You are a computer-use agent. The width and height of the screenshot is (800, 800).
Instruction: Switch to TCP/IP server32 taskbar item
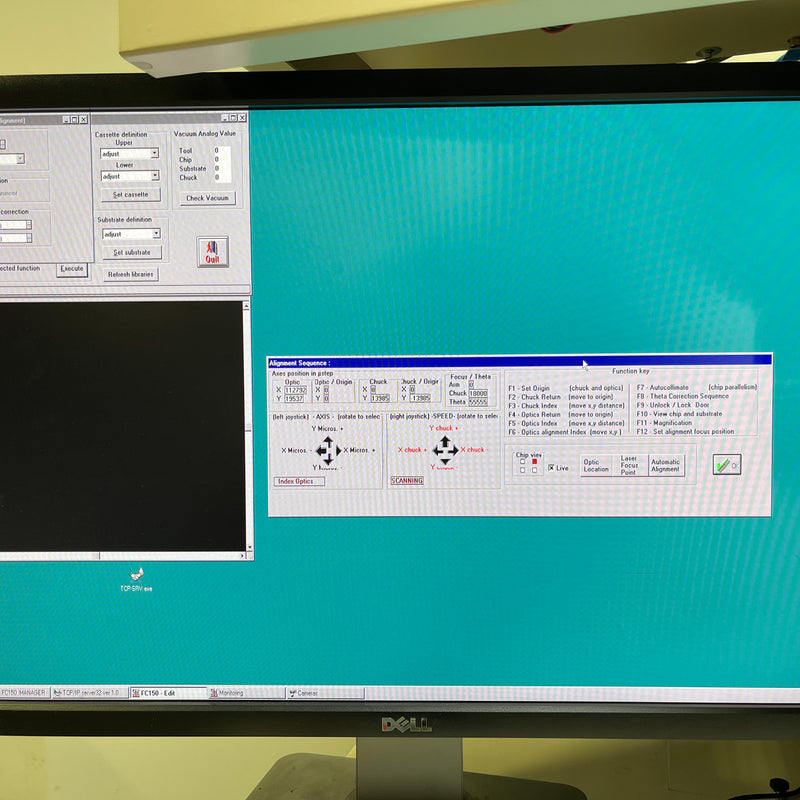pos(88,692)
